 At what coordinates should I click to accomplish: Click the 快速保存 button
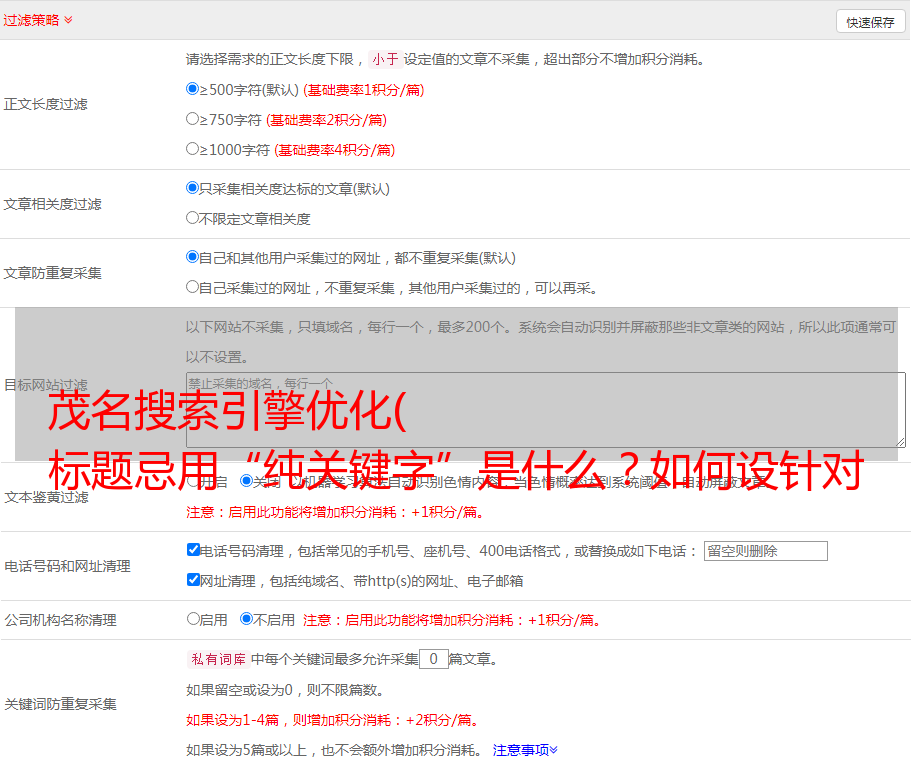coord(870,22)
